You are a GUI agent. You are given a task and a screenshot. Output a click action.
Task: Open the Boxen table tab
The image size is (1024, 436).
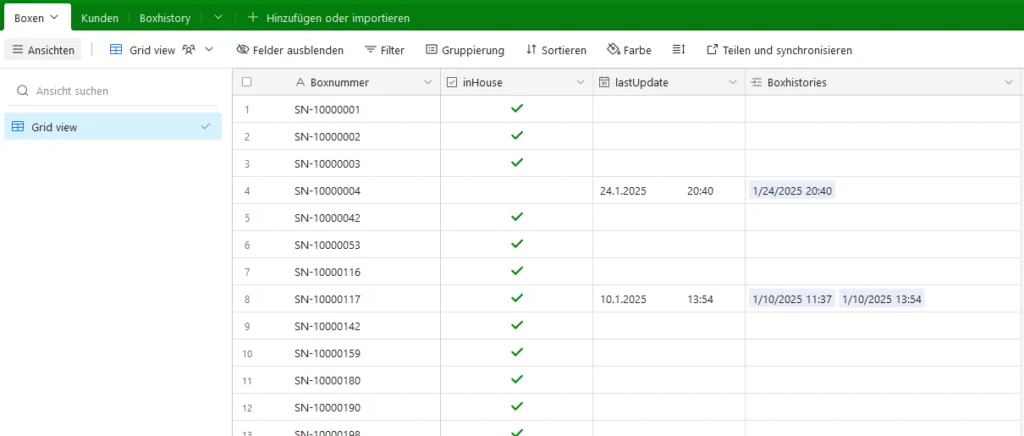pos(37,18)
